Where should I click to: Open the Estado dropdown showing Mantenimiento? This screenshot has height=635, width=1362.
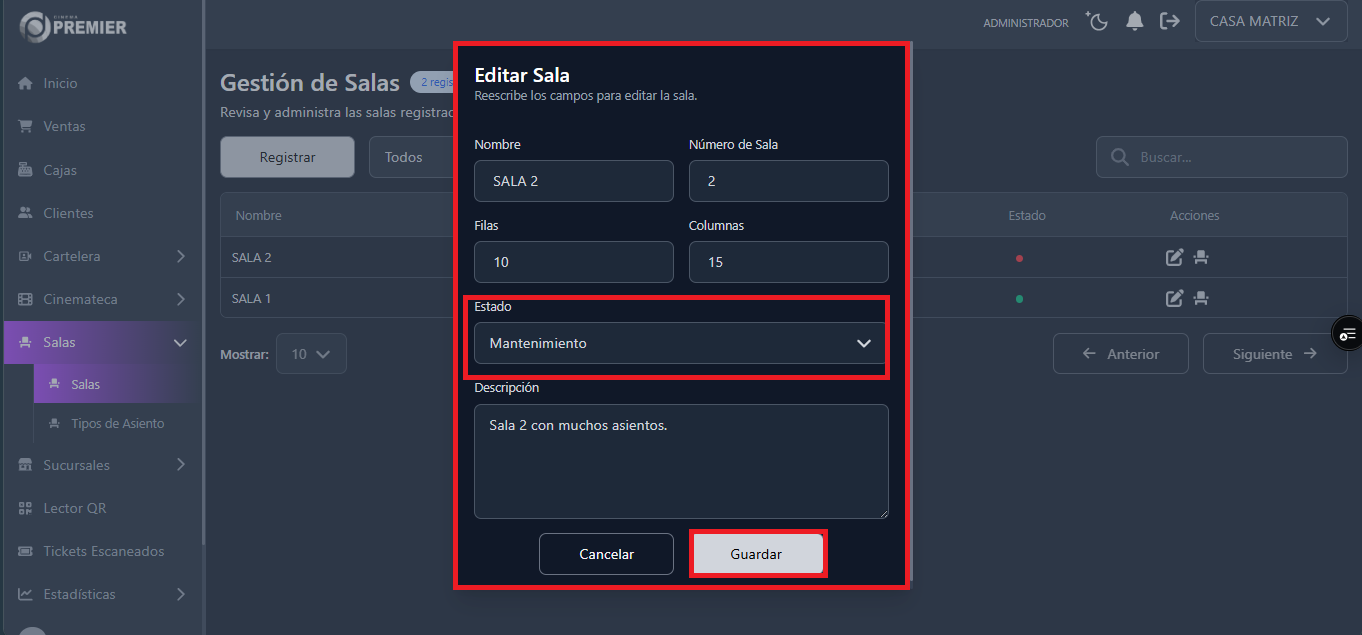[680, 343]
